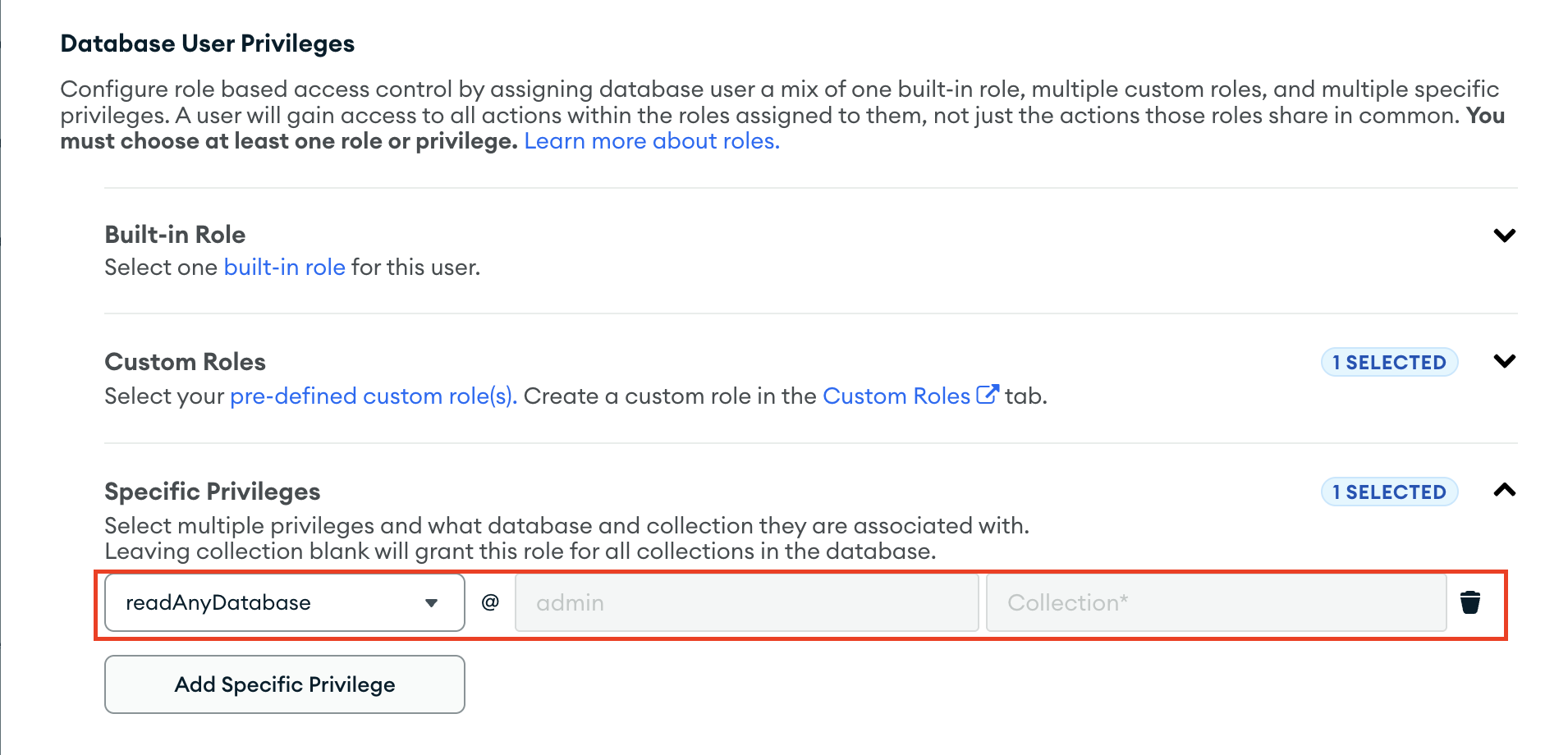Click the downward chevron beside Custom Roles
The height and width of the screenshot is (755, 1568).
[x=1505, y=361]
